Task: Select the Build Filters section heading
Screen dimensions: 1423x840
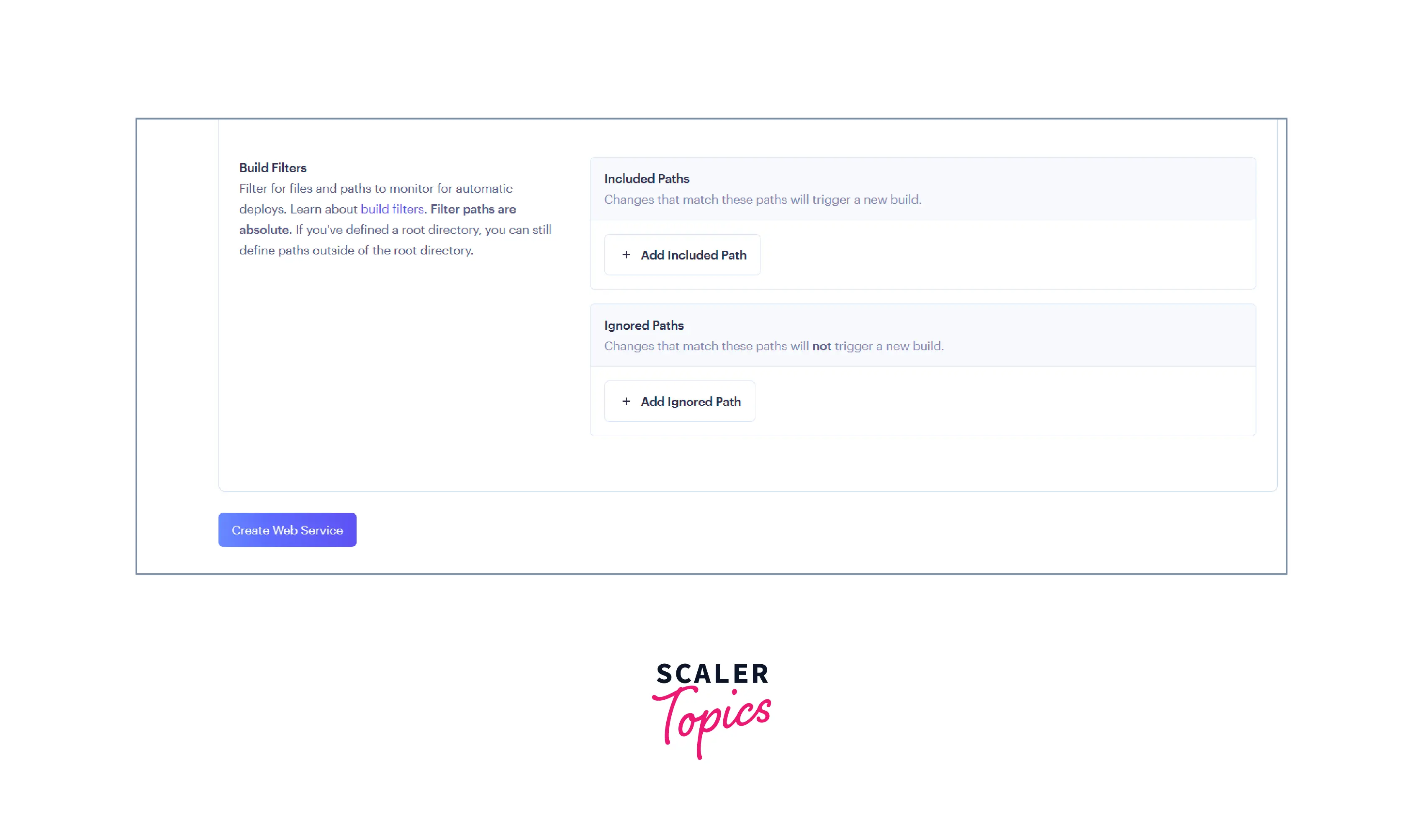Action: (273, 167)
